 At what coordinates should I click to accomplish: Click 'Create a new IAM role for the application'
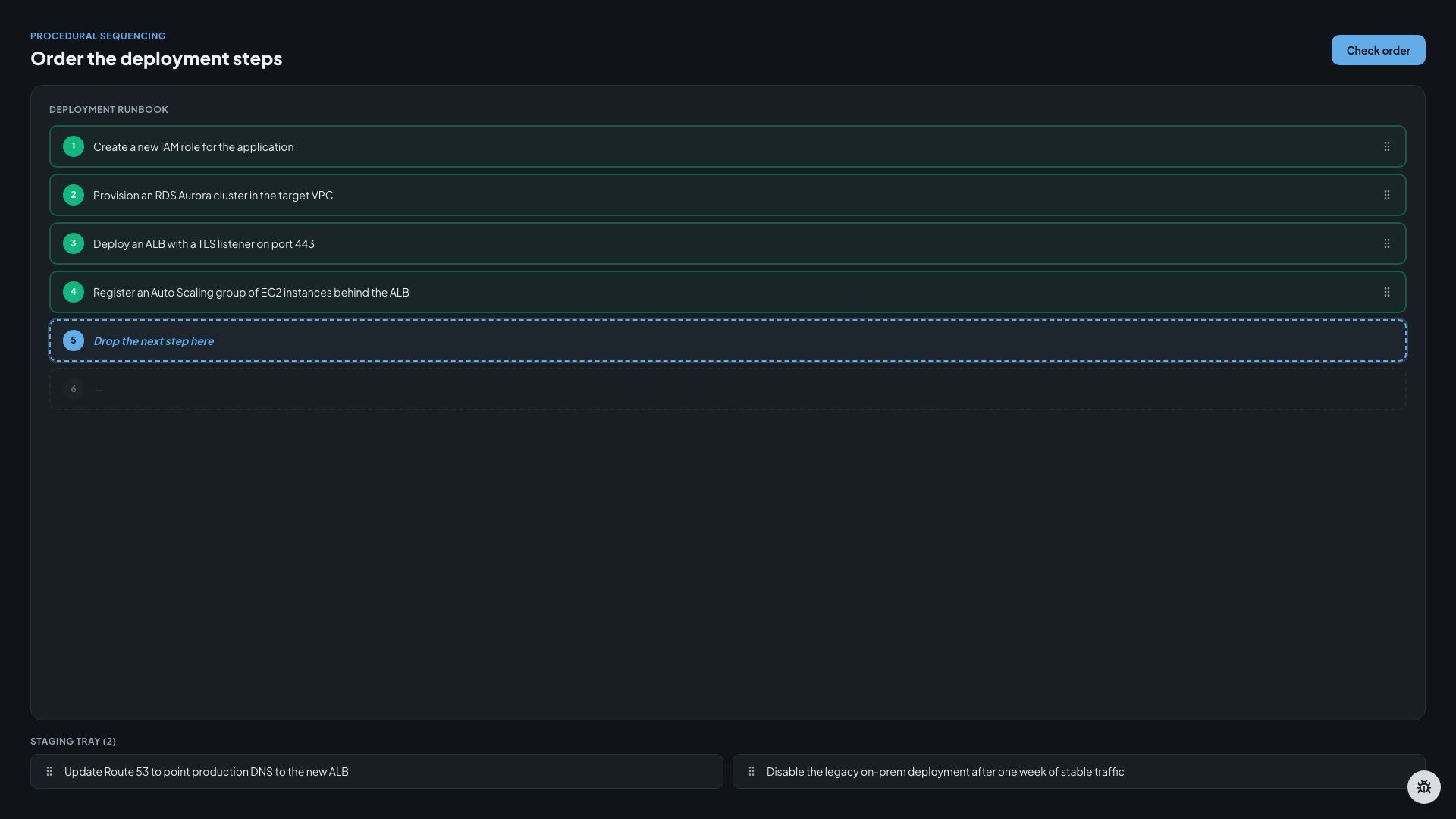[193, 146]
